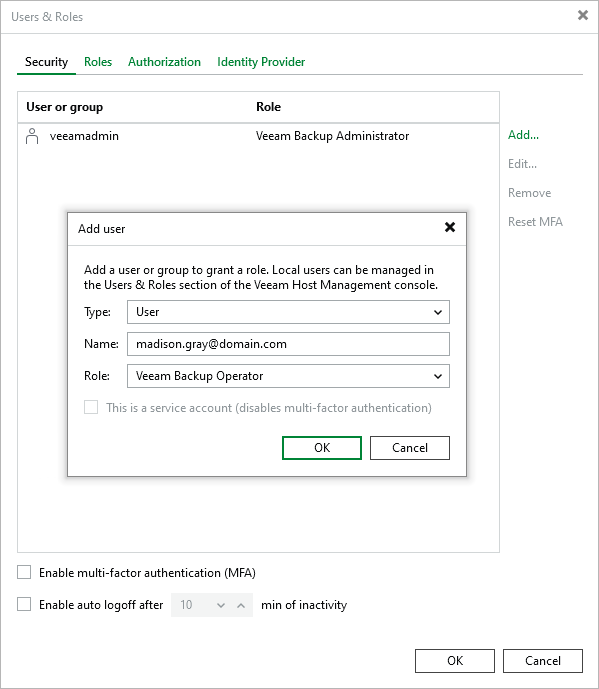
Task: Click the Name input field
Action: point(288,344)
